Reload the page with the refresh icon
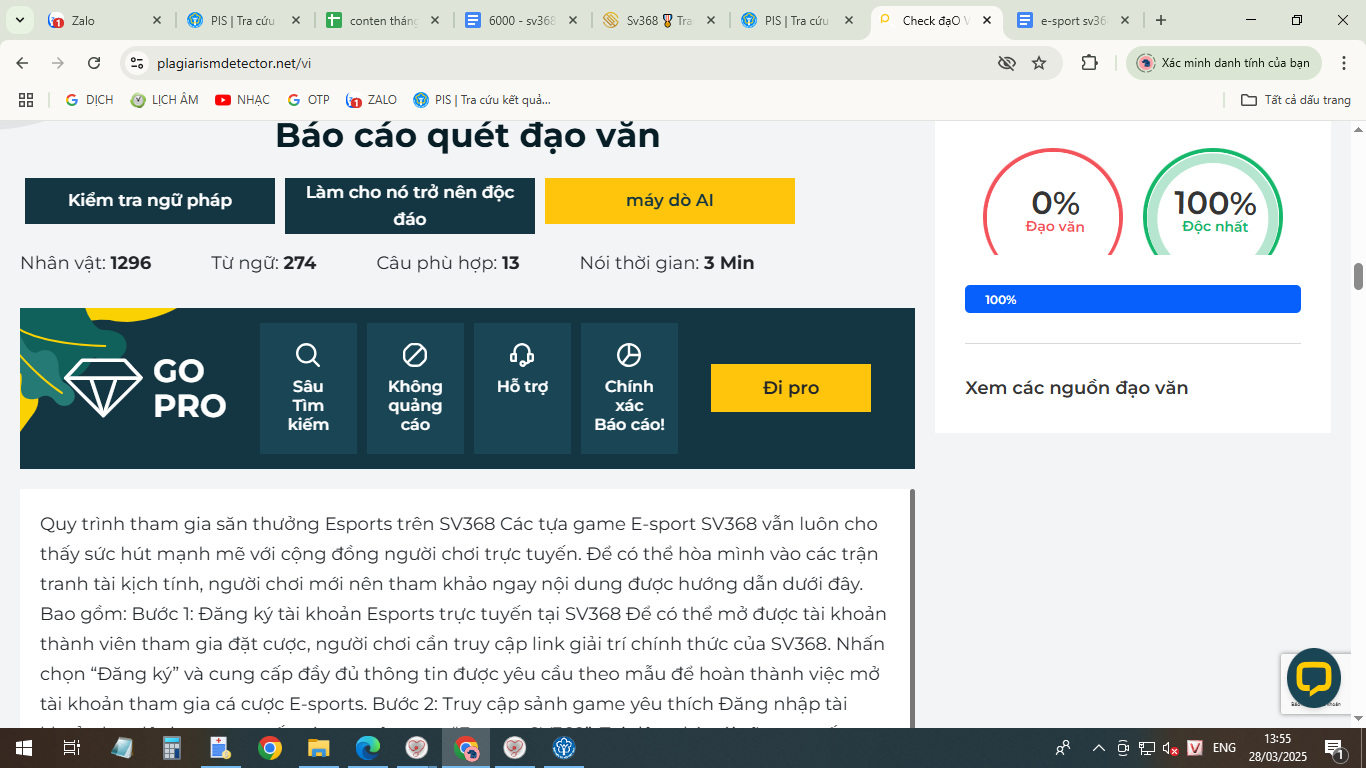1366x768 pixels. click(x=94, y=63)
